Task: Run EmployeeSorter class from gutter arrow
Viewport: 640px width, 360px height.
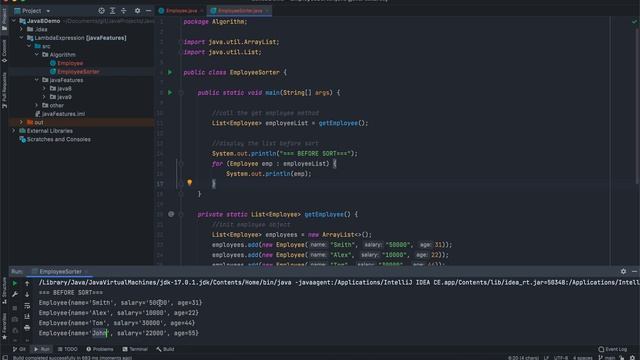Action: (170, 72)
